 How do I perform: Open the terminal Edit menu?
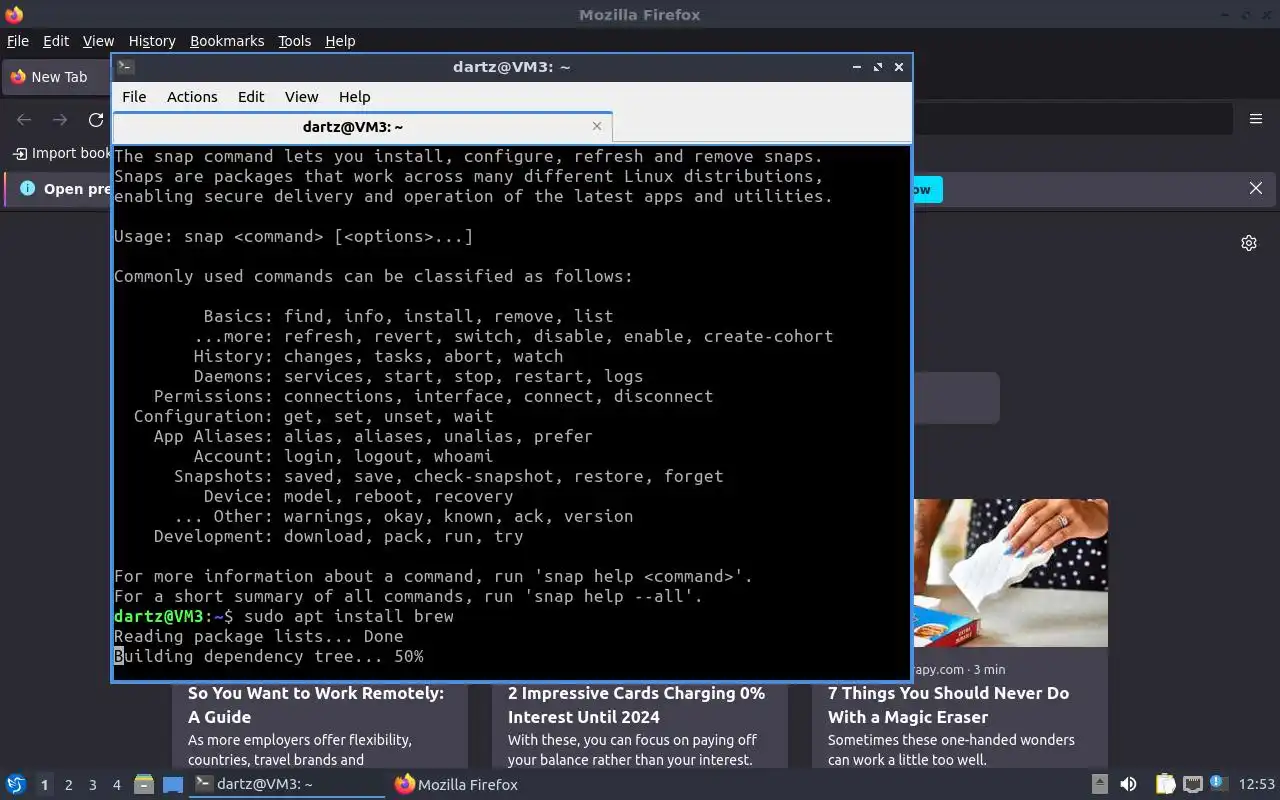pos(251,97)
